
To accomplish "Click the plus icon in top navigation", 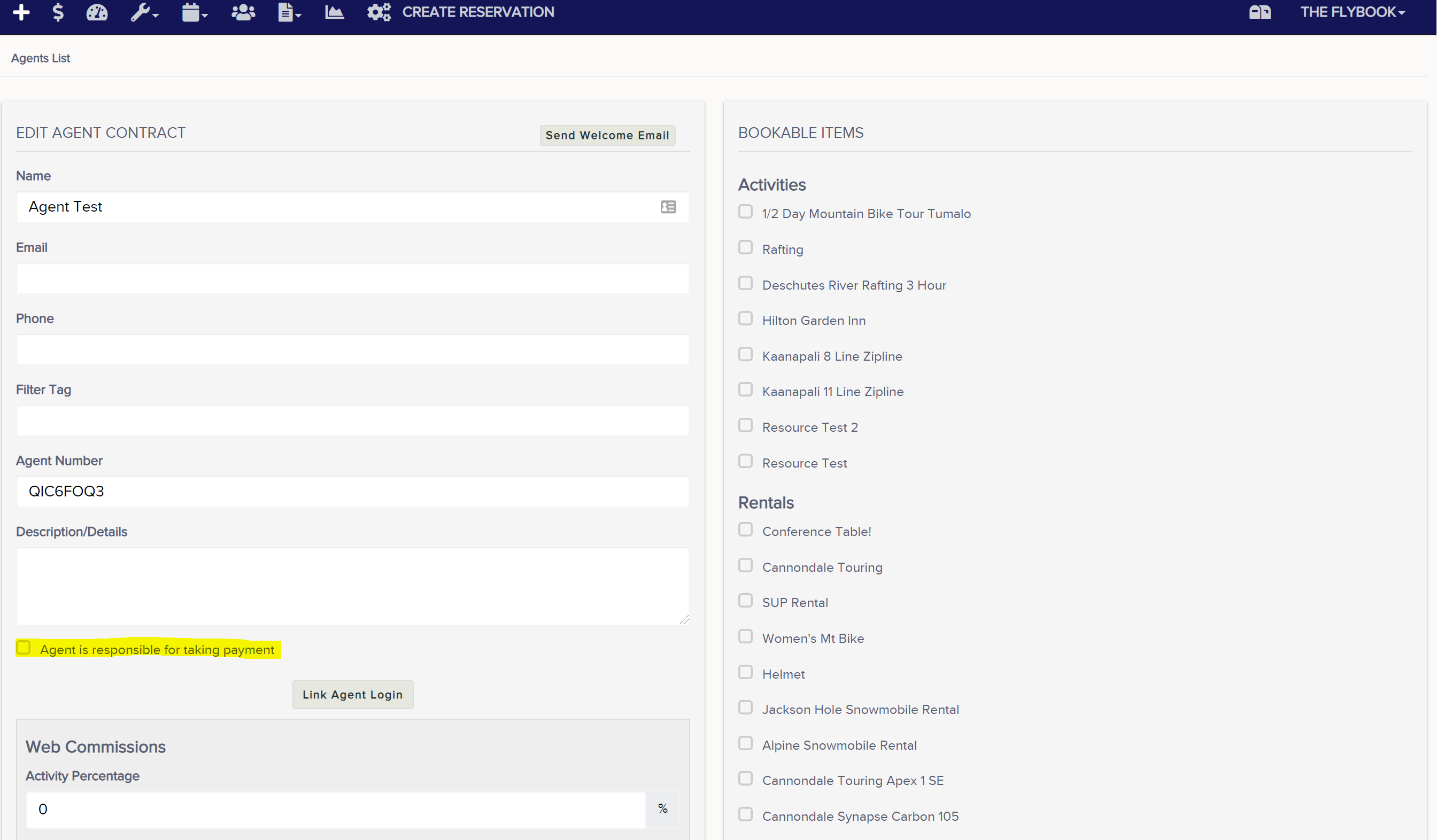I will (21, 12).
